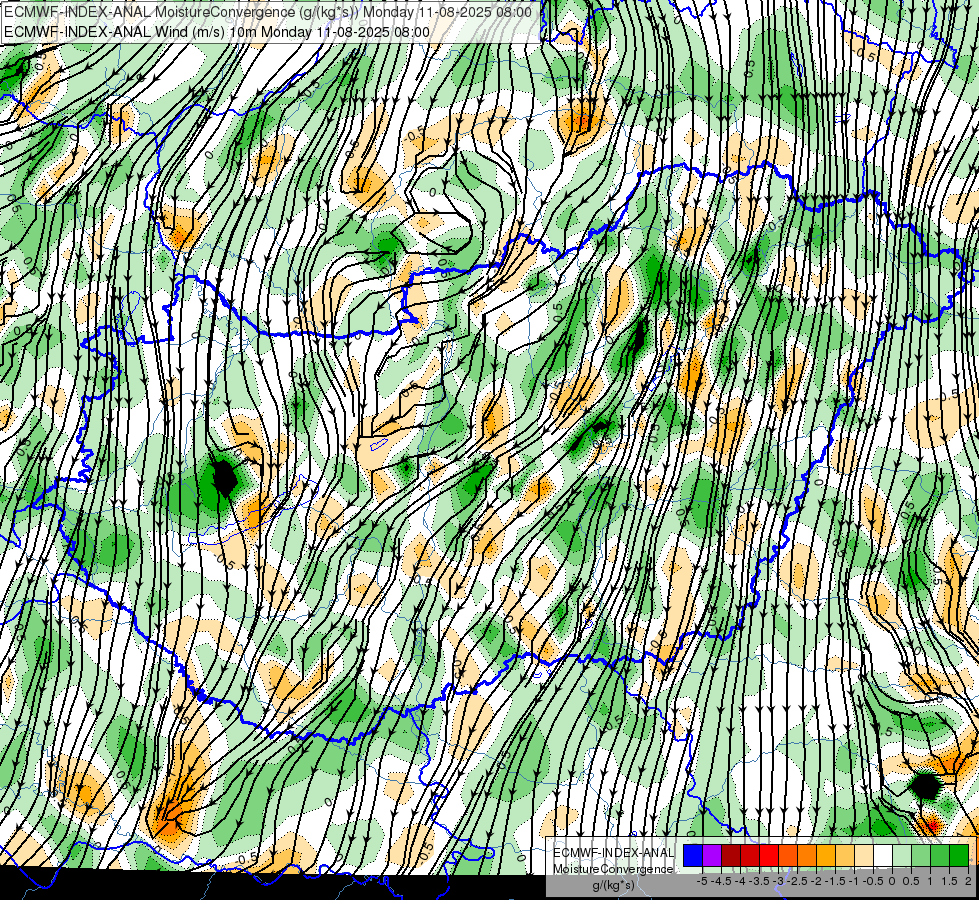The height and width of the screenshot is (900, 979).
Task: Select MoistureConvergence label in the legend box
Action: pos(613,869)
